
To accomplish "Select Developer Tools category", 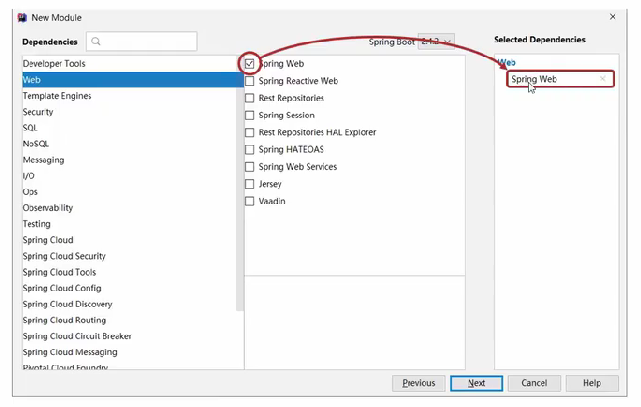I will (131, 64).
